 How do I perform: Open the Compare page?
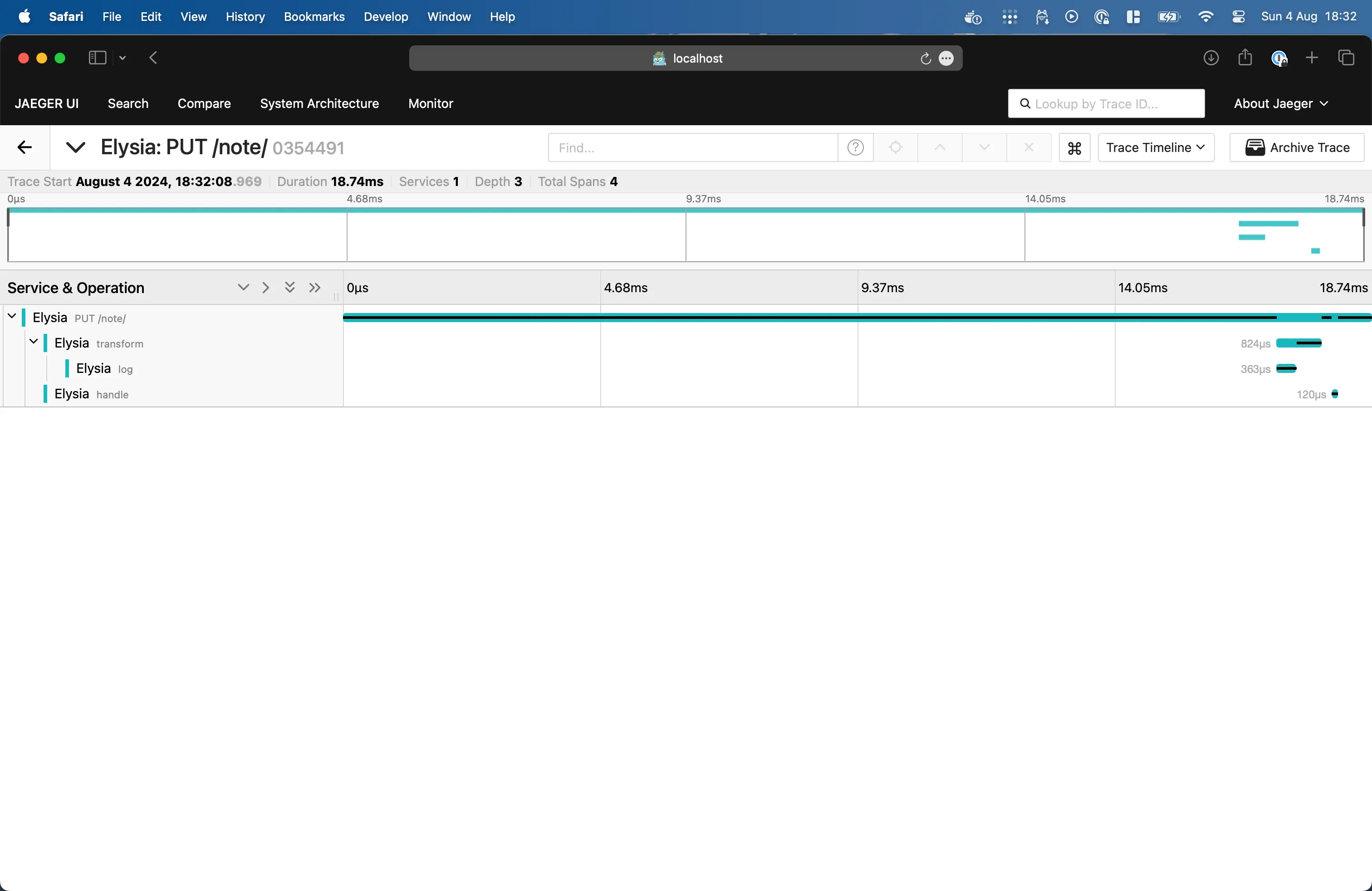(x=204, y=104)
